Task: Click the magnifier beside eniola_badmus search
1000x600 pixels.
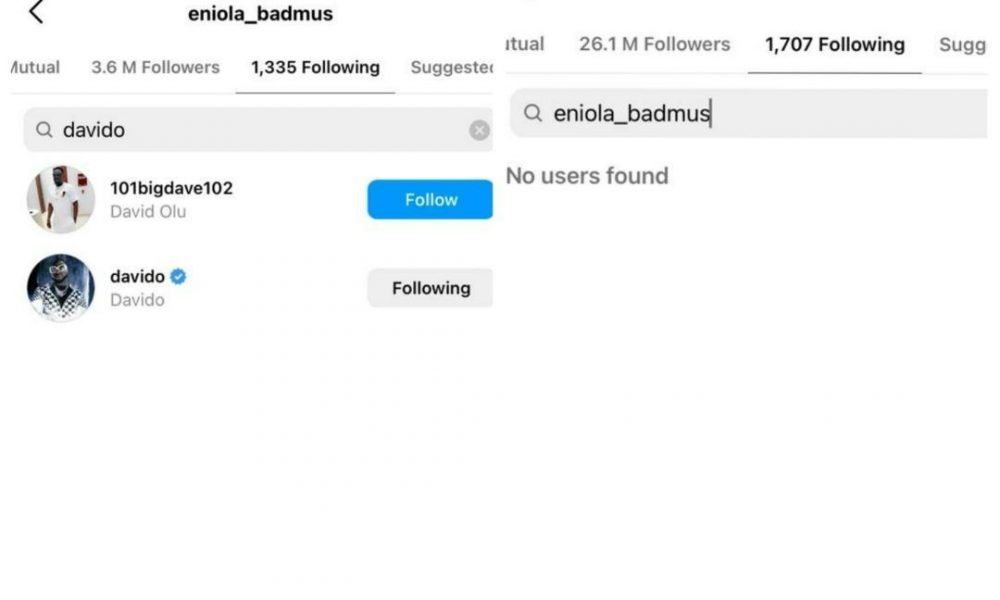Action: 534,114
